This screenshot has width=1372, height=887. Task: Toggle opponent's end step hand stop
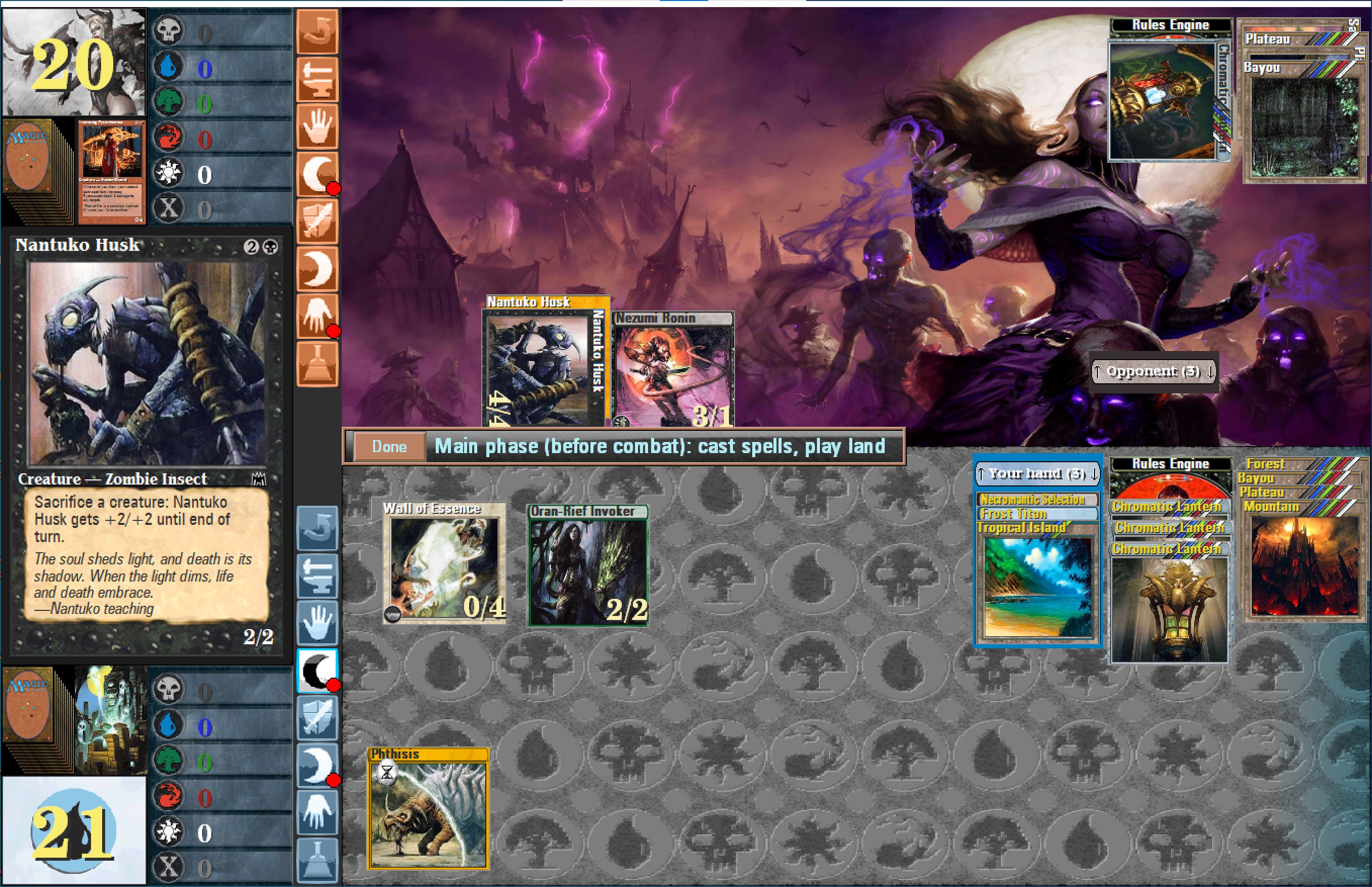point(317,316)
